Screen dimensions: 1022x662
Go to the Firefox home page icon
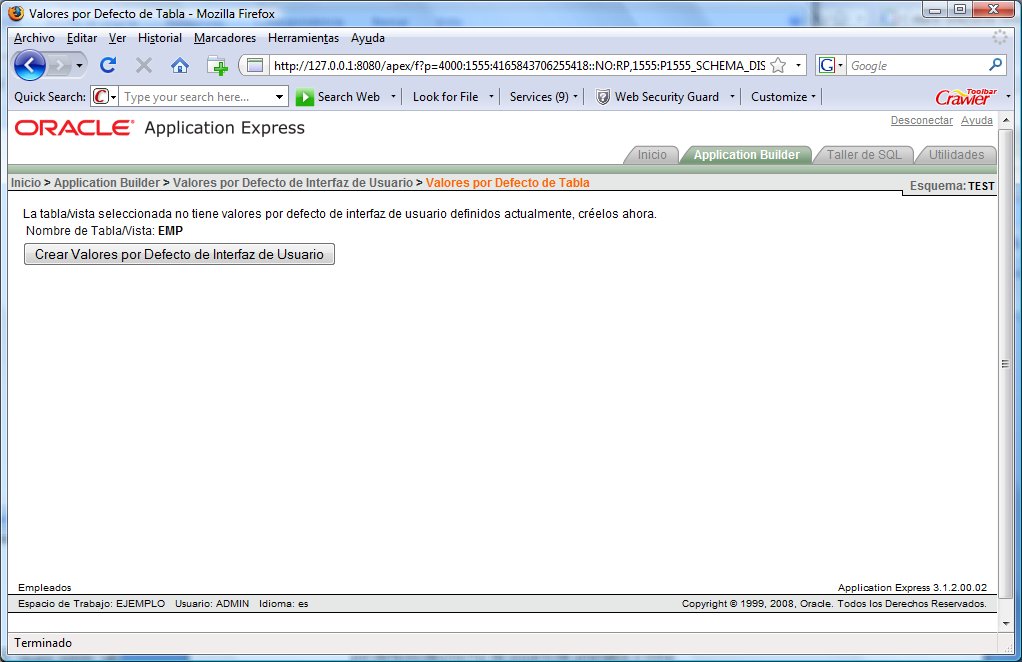[180, 65]
